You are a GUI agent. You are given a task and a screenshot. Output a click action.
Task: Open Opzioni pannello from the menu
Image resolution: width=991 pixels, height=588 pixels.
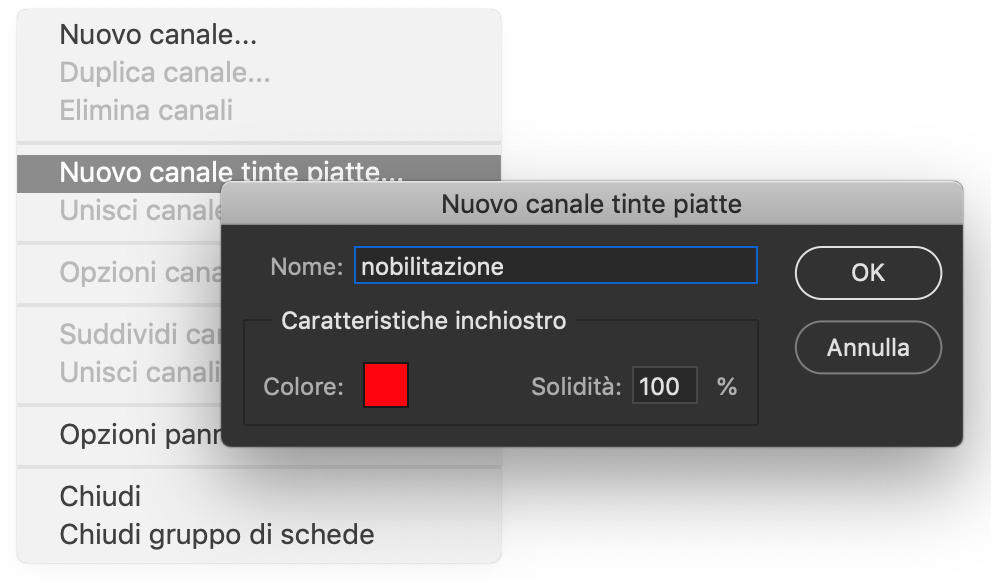(140, 435)
